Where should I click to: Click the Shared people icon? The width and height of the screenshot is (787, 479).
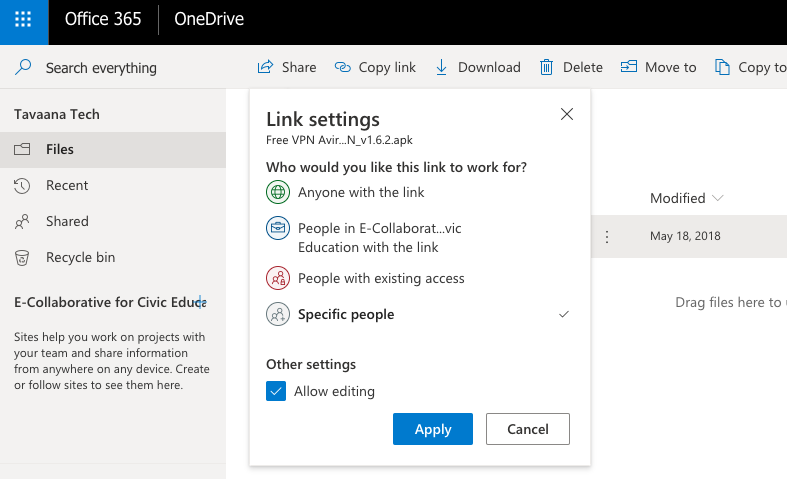22,222
